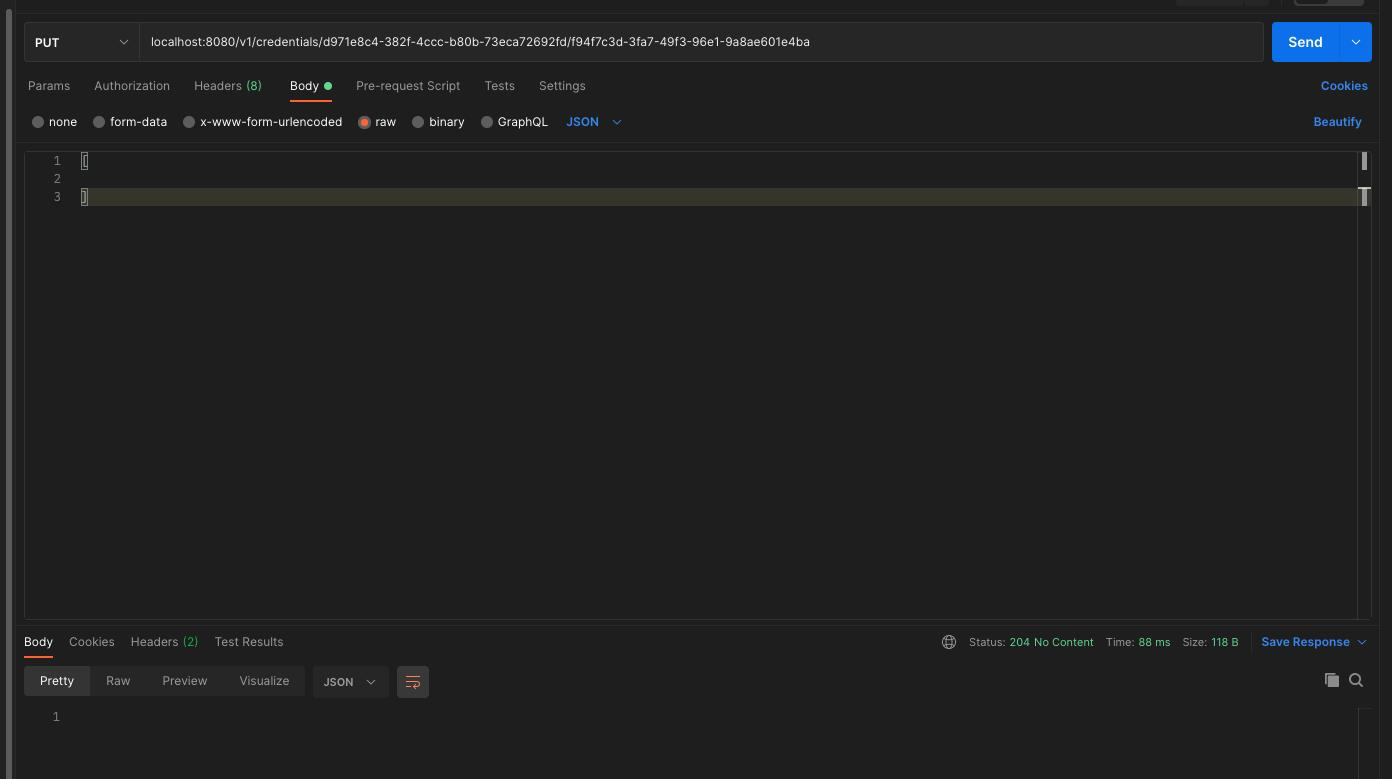The image size is (1392, 779).
Task: View the Test Results tab
Action: click(x=248, y=642)
